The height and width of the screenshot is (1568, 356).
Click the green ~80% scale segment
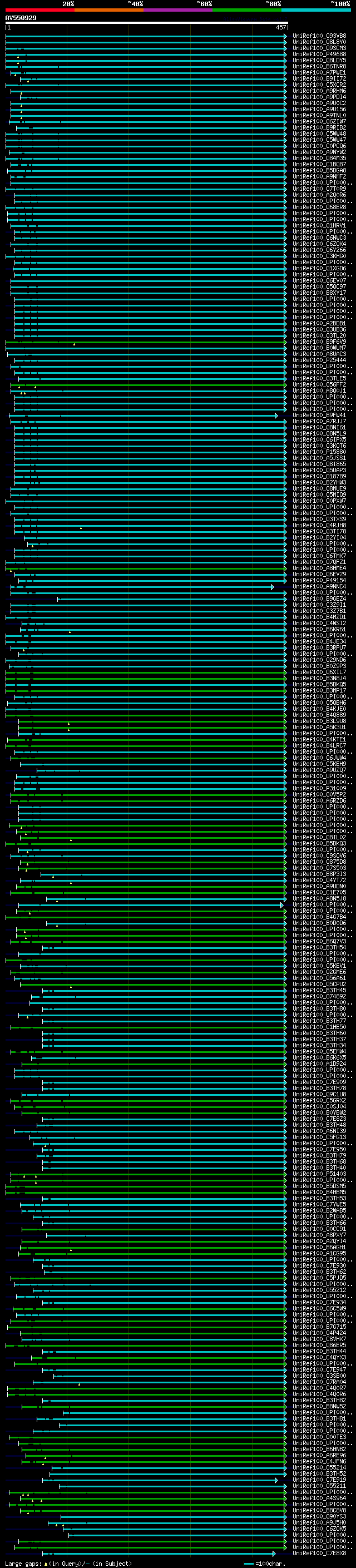pyautogui.click(x=246, y=10)
